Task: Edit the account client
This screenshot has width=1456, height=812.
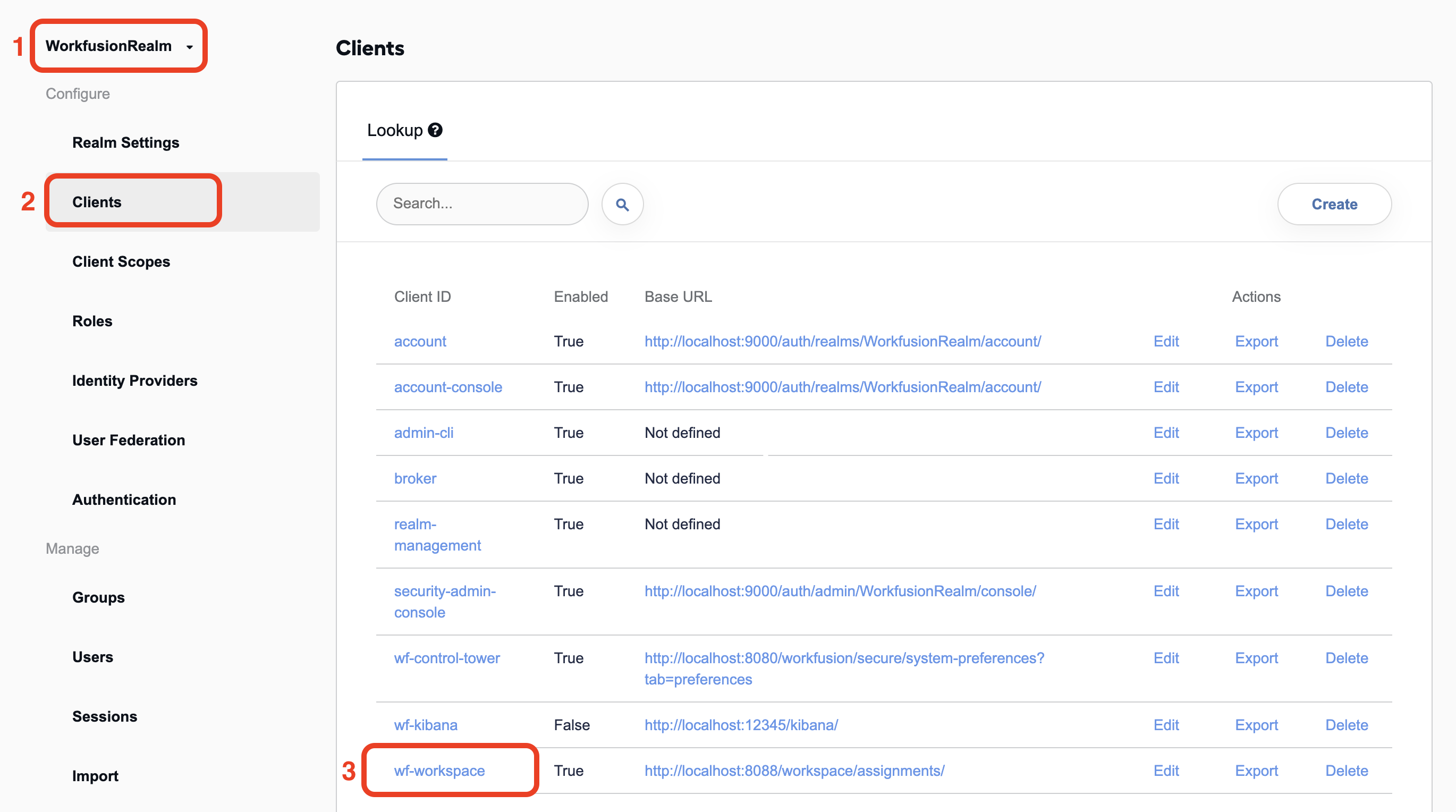Action: [x=1165, y=341]
